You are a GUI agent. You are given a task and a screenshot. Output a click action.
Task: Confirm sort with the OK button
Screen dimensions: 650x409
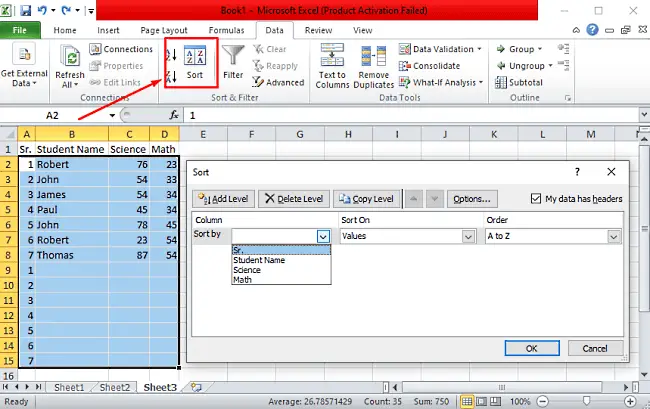[532, 348]
